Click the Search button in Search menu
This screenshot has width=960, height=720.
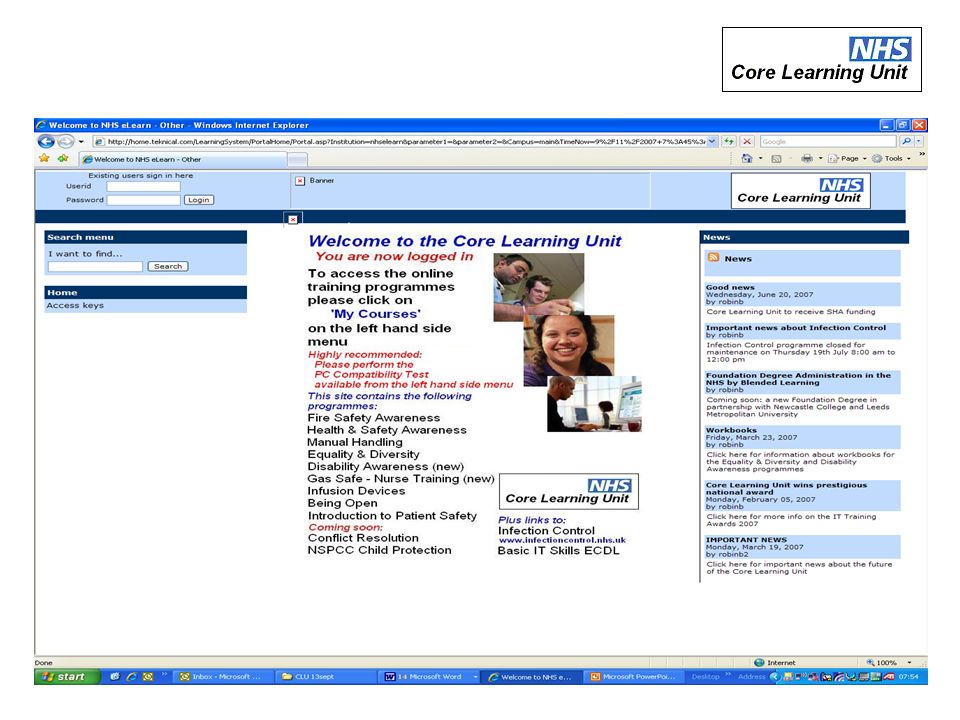click(x=168, y=267)
